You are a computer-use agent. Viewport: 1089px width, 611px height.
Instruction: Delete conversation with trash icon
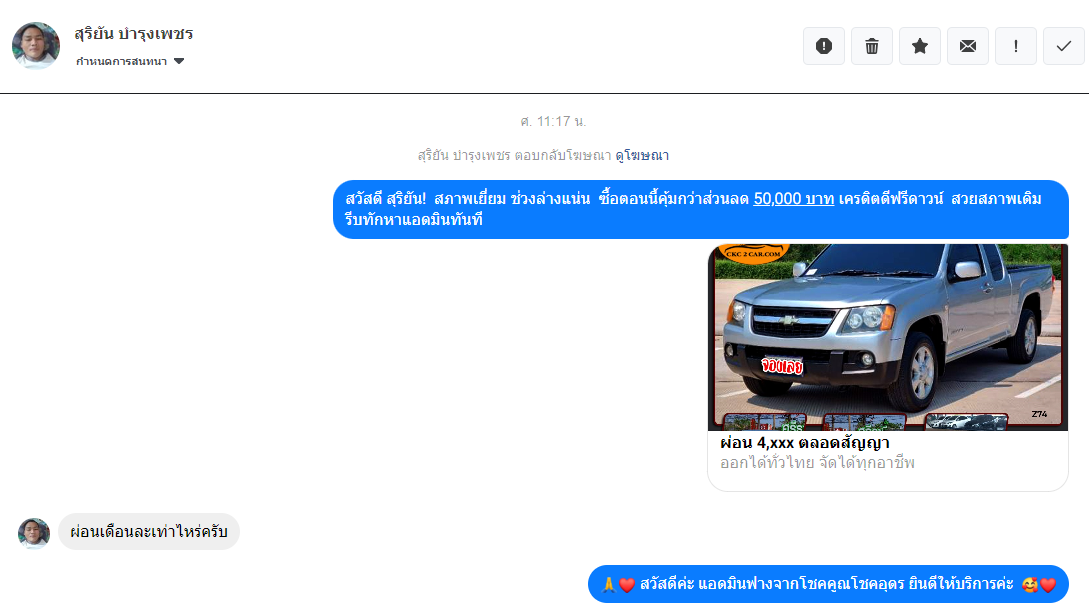pyautogui.click(x=872, y=46)
